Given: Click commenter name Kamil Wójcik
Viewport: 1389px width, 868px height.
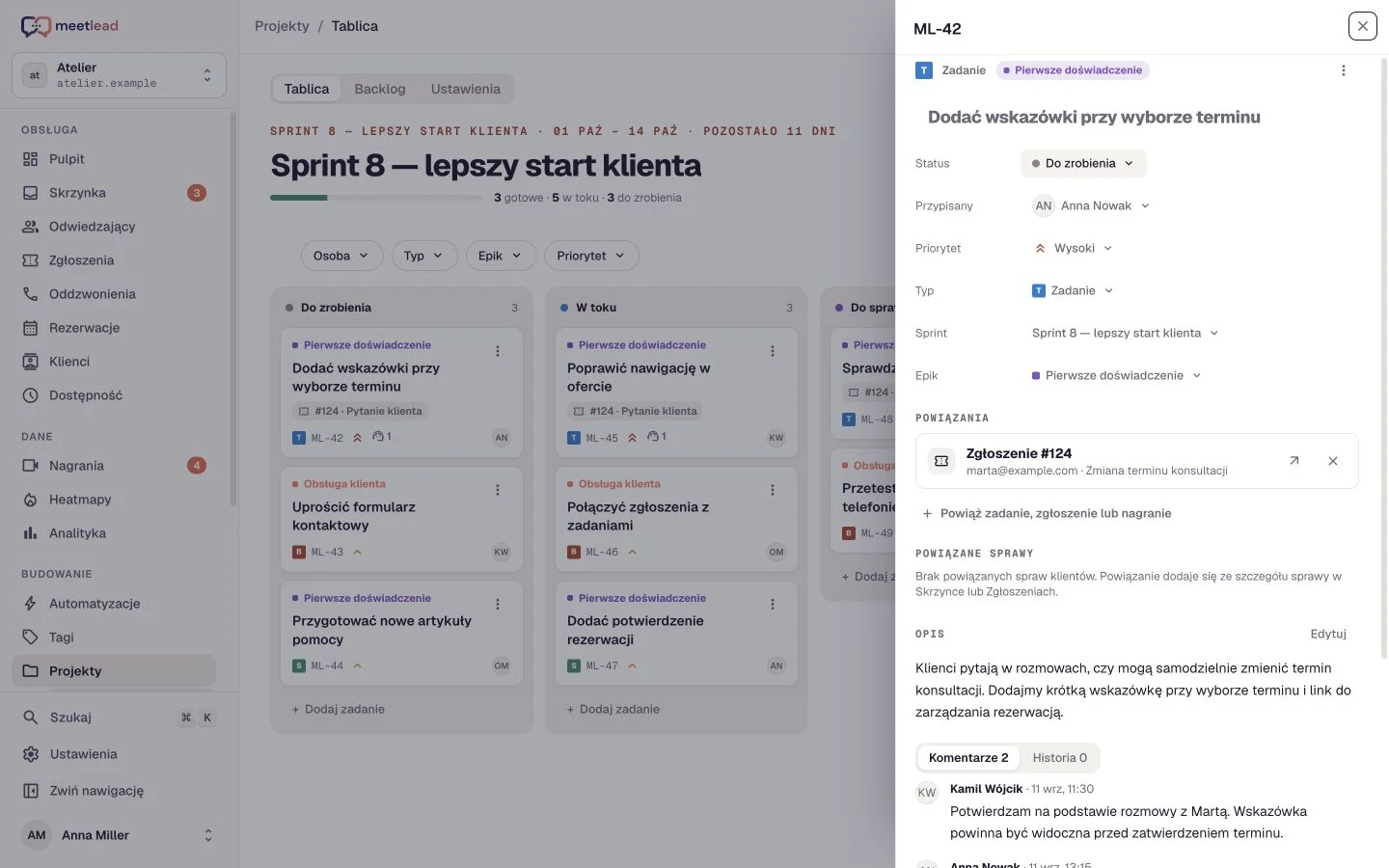Looking at the screenshot, I should 986,789.
